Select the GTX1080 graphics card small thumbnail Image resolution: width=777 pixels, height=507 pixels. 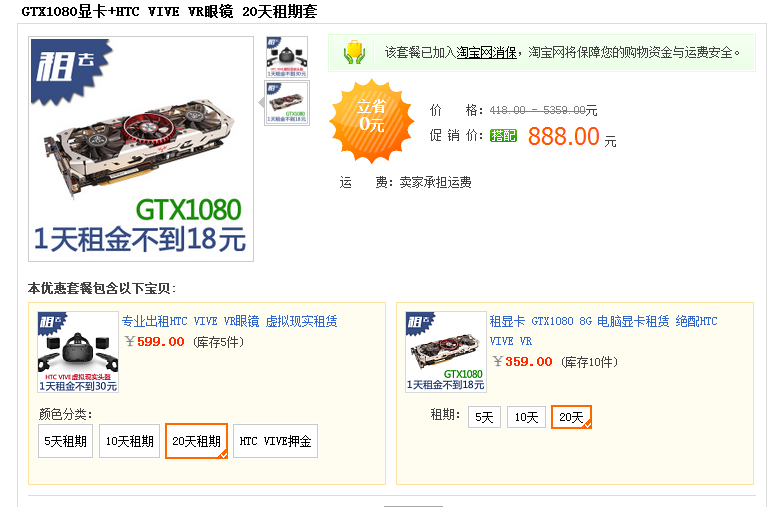click(287, 103)
